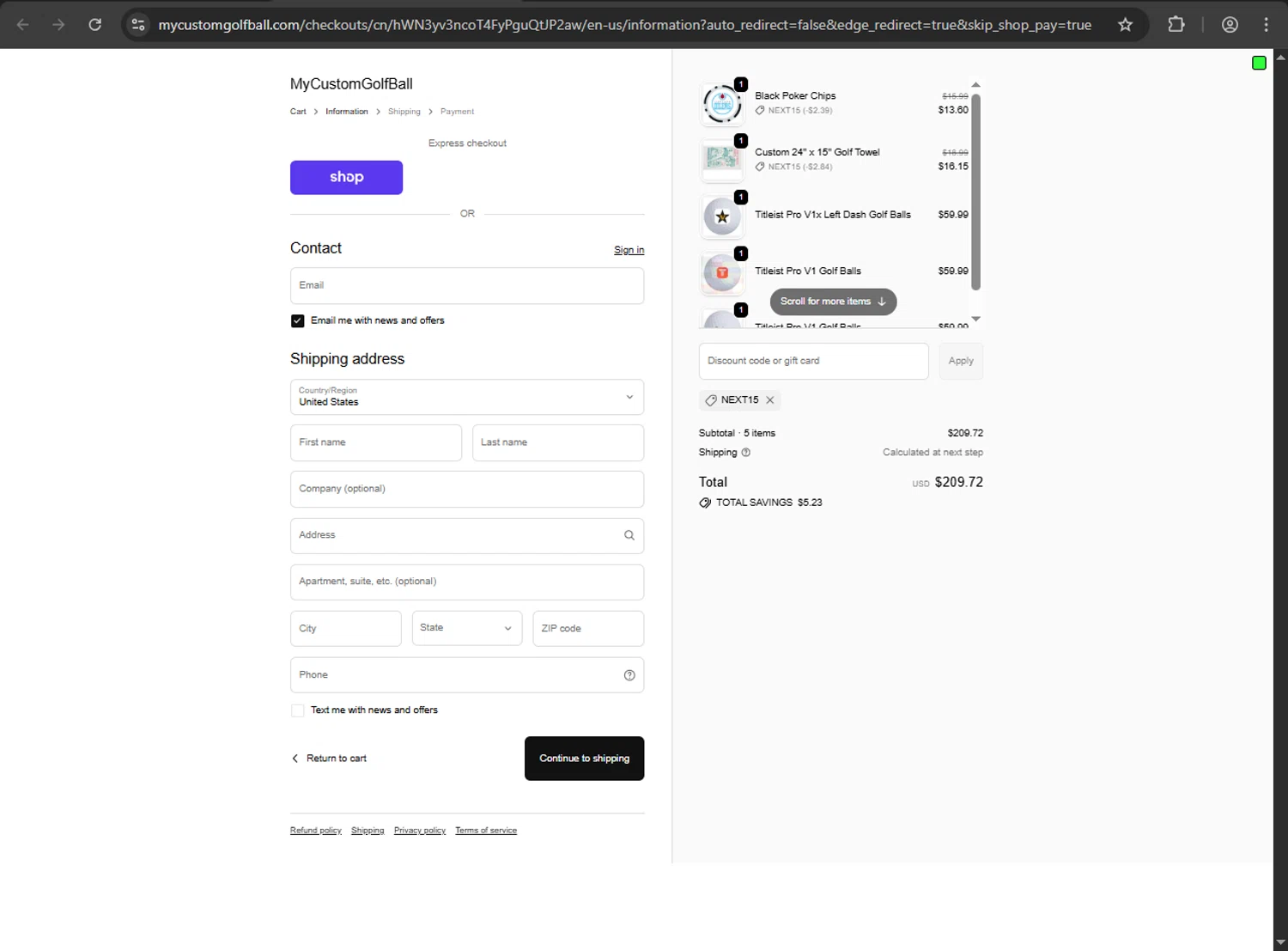Image resolution: width=1288 pixels, height=951 pixels.
Task: Click order list scroll down arrow
Action: 975,319
